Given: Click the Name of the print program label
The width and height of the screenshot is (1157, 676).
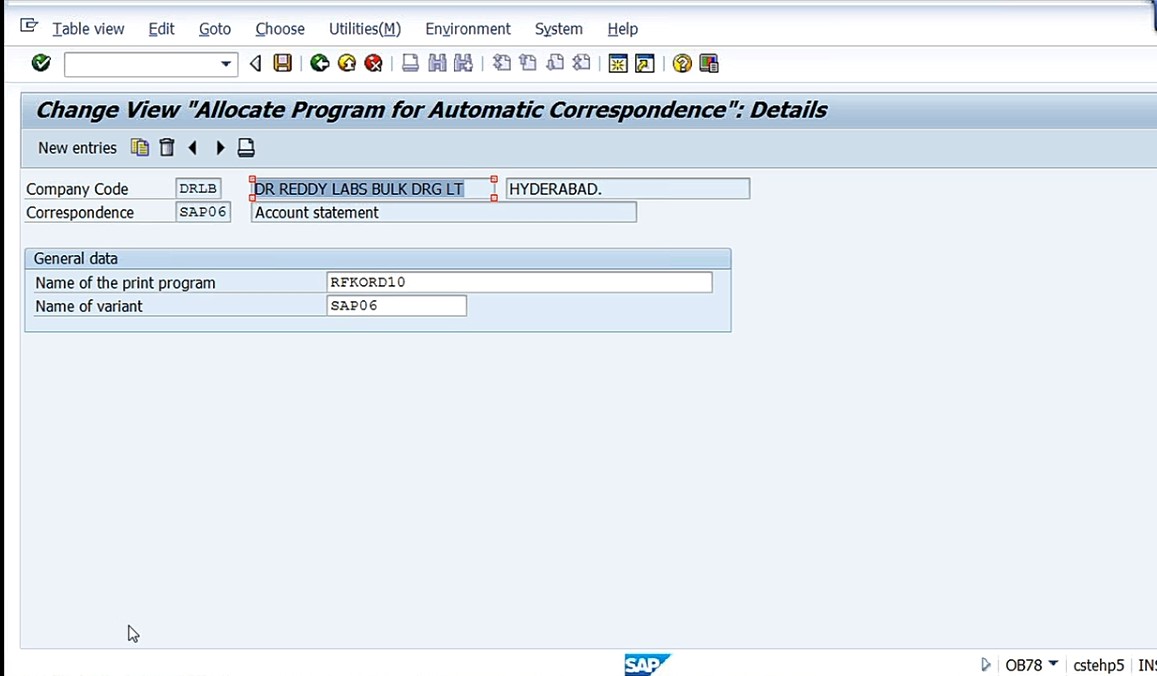Looking at the screenshot, I should [125, 283].
